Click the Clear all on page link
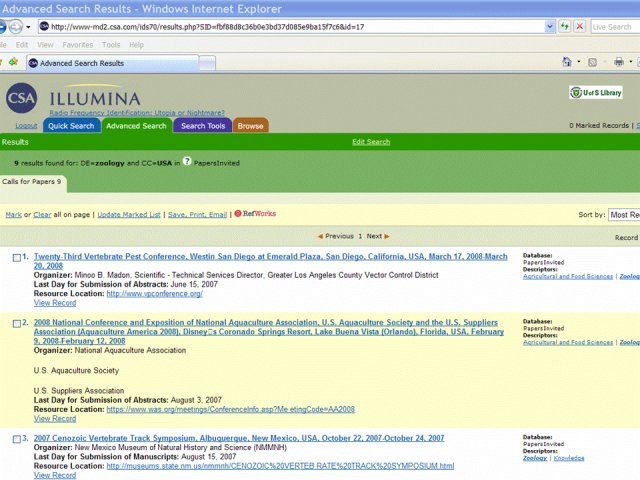Viewport: 640px width, 480px height. tap(42, 215)
